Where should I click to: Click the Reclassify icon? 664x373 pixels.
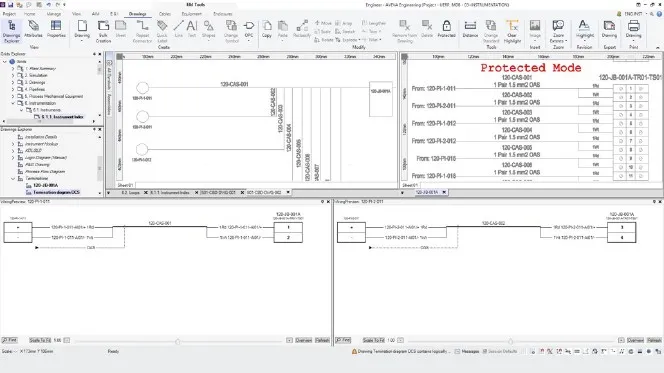[302, 29]
